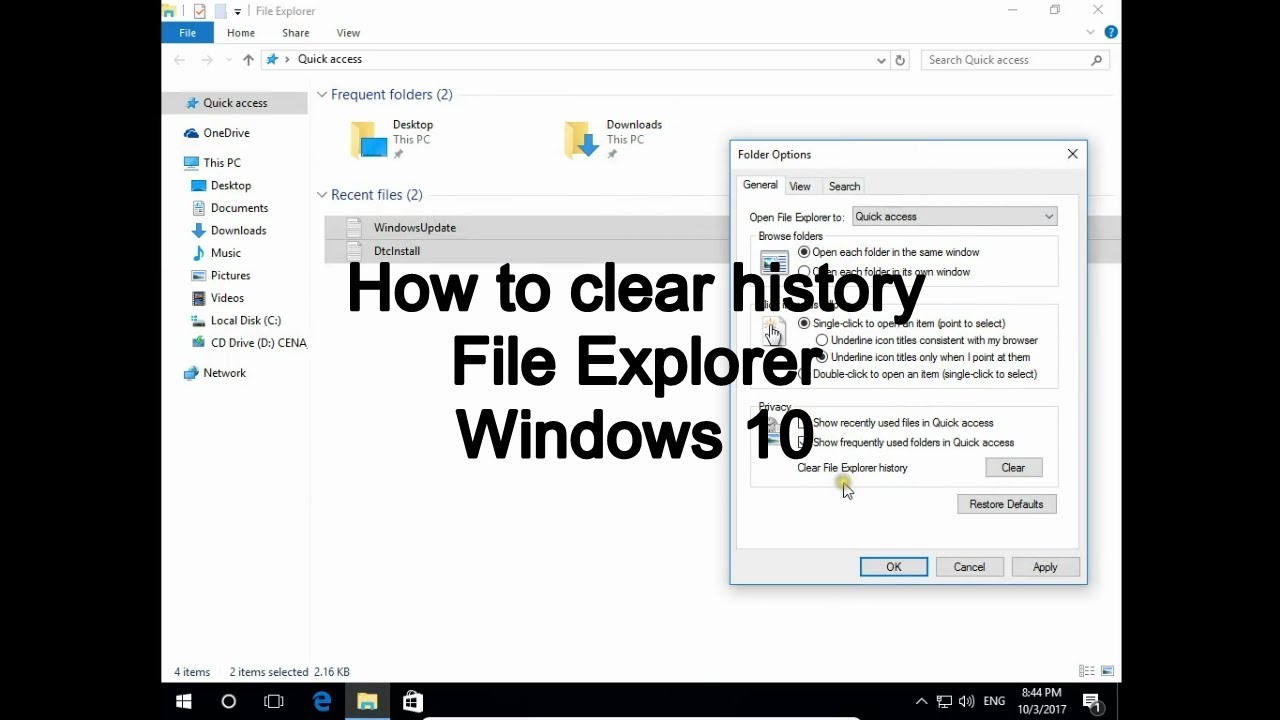Select Quick access in the navigation pane
Viewport: 1280px width, 720px height.
click(x=235, y=103)
